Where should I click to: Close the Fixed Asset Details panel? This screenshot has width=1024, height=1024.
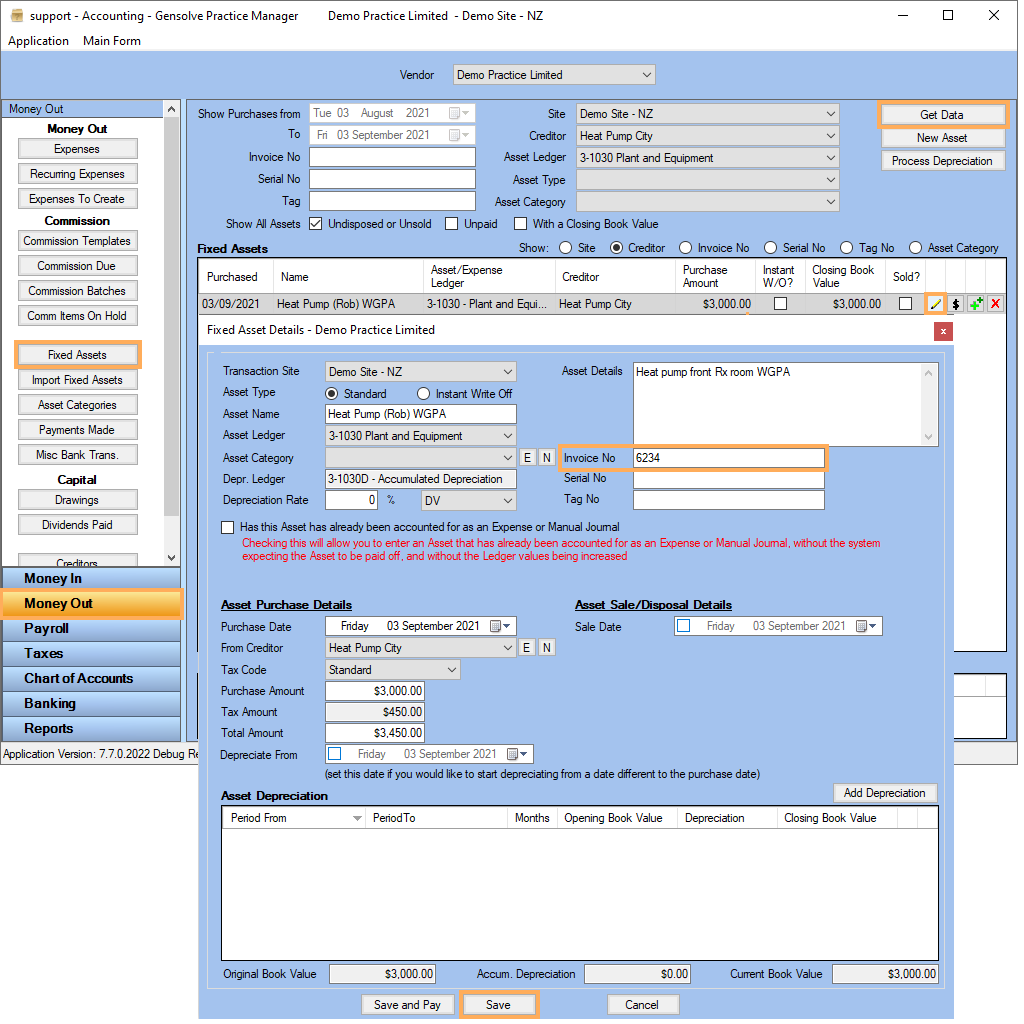tap(943, 331)
